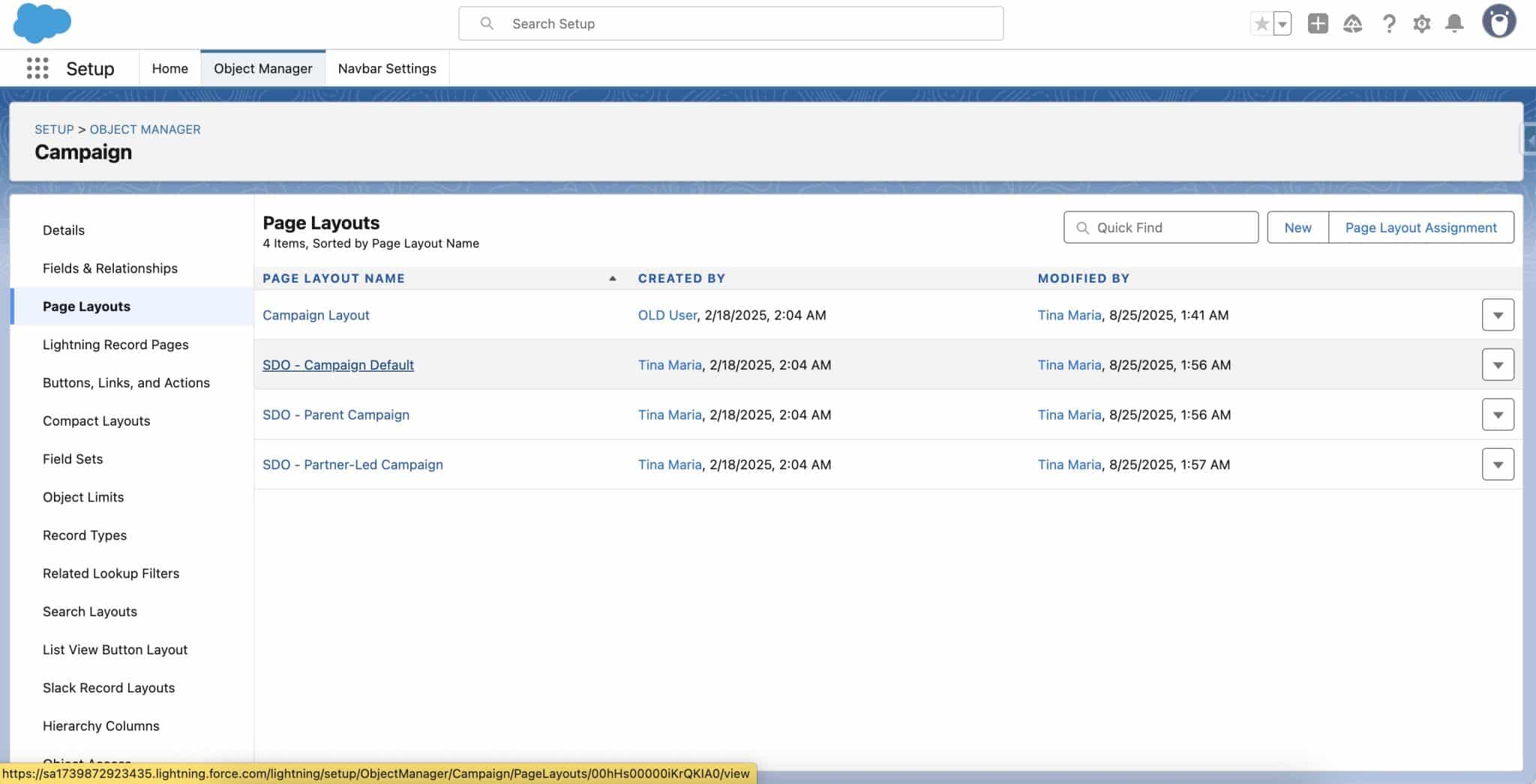Expand actions menu for SDO - Campaign Default
Viewport: 1536px width, 784px height.
(x=1498, y=365)
